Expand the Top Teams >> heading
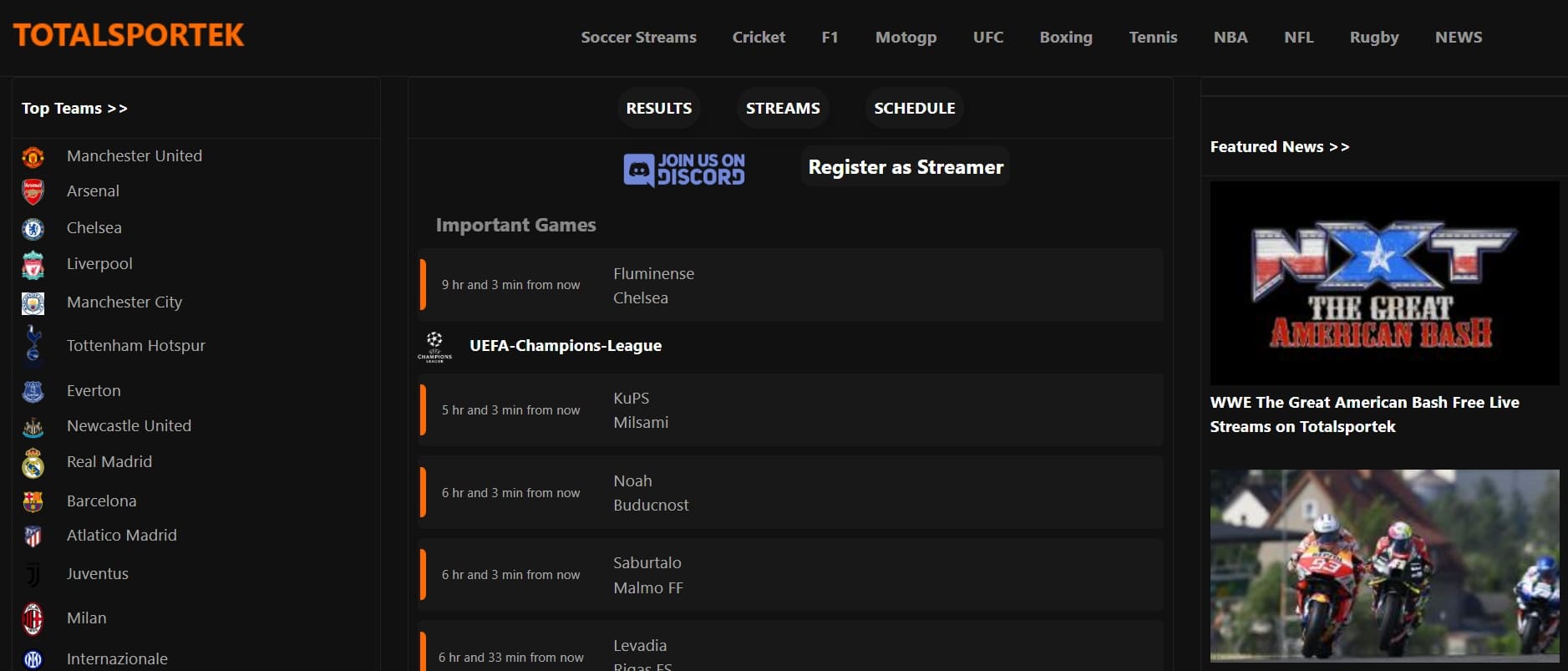1568x671 pixels. [74, 109]
